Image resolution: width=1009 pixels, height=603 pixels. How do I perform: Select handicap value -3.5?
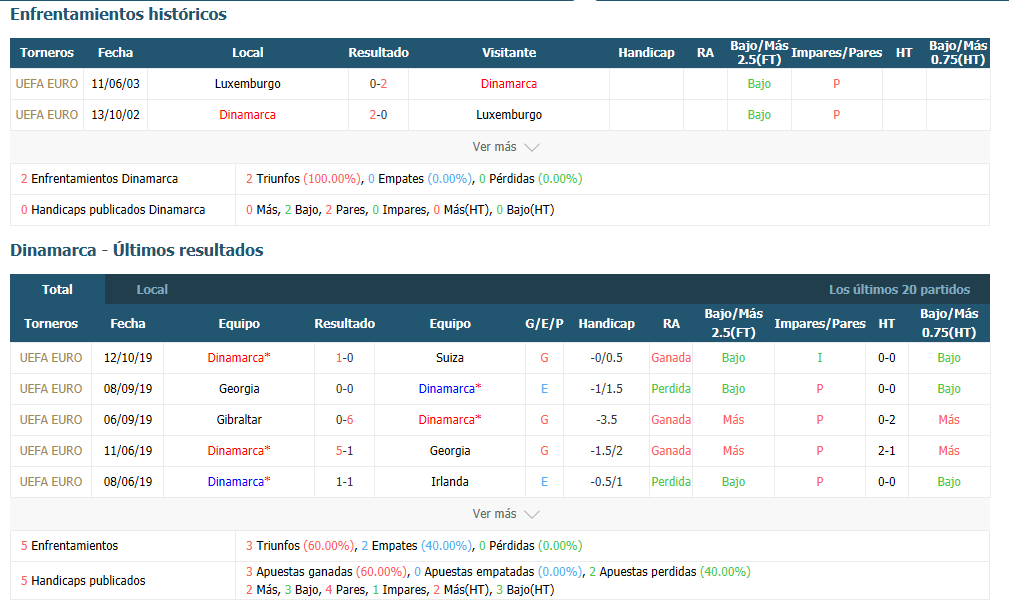click(606, 420)
